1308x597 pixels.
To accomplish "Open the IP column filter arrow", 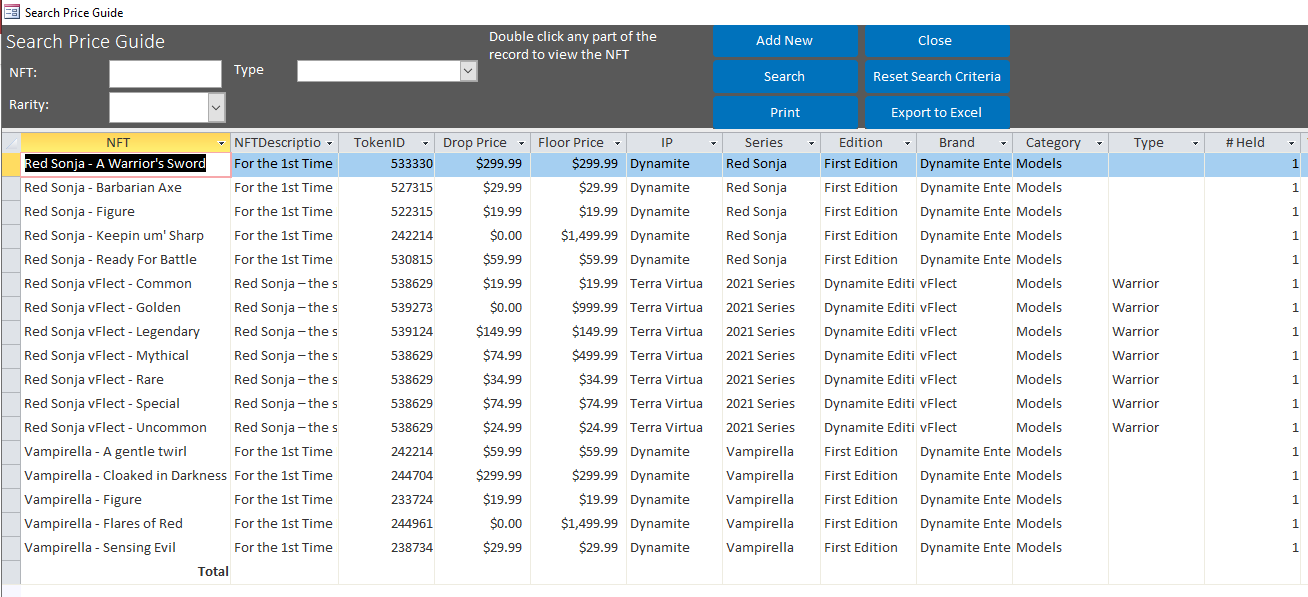I will coord(713,143).
